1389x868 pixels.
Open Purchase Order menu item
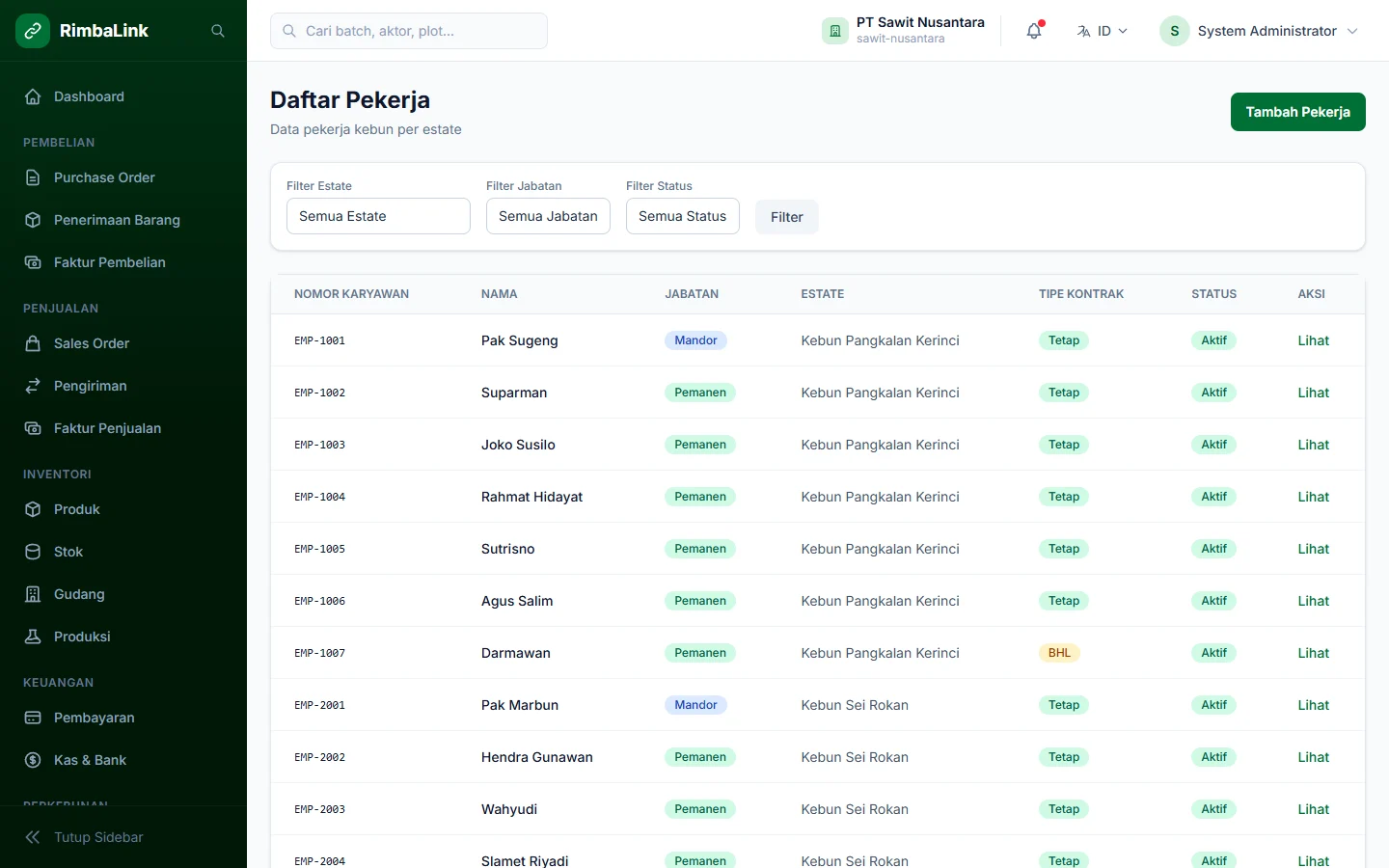point(123,177)
